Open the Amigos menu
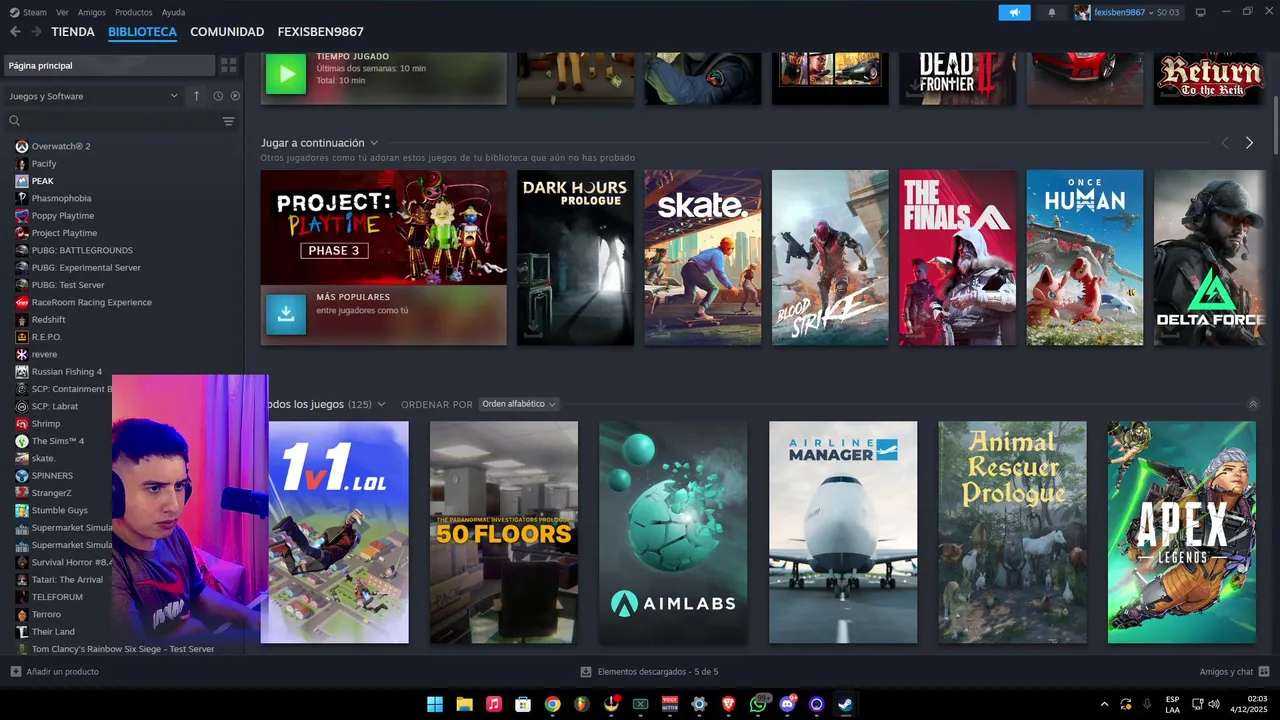Screen dimensions: 1280x720 point(92,12)
